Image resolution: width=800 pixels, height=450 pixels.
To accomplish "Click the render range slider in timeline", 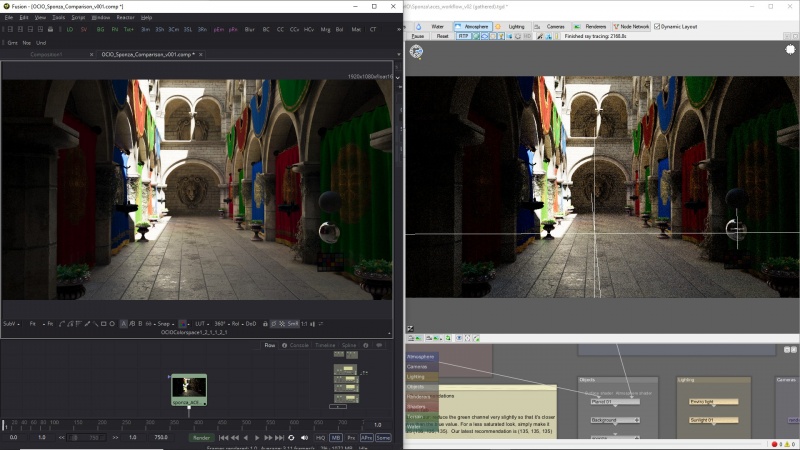I will point(86,438).
